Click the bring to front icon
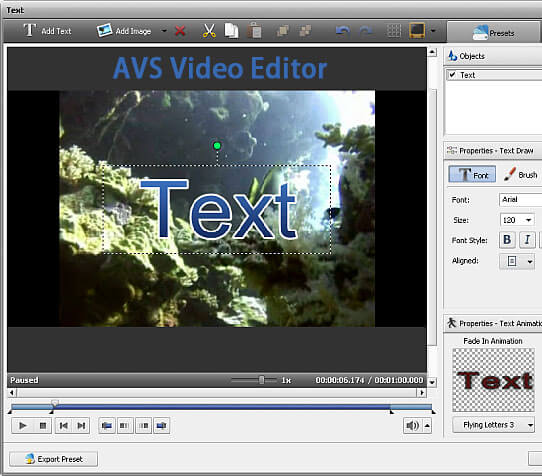Screen dimensions: 542x476 click(x=282, y=31)
